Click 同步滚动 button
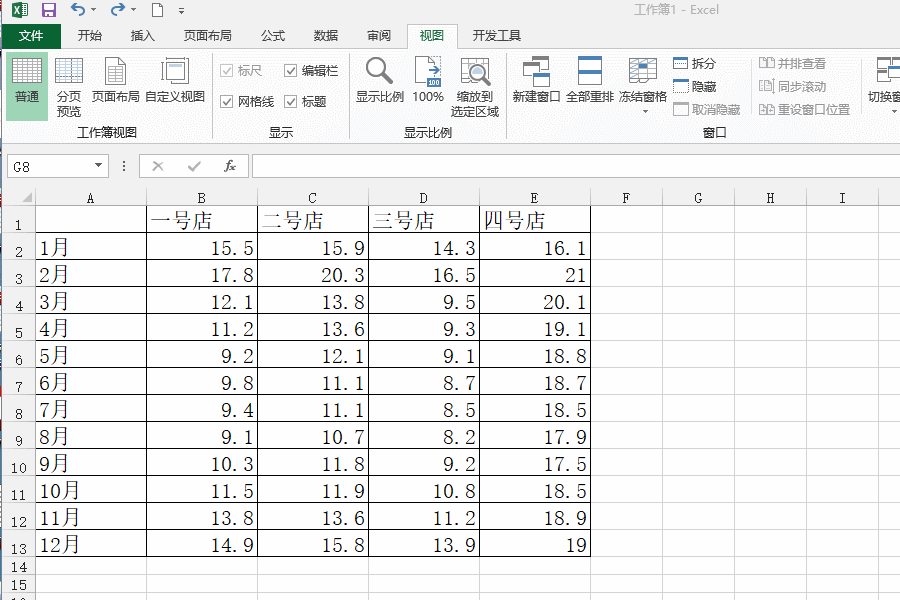900x600 pixels. tap(792, 87)
